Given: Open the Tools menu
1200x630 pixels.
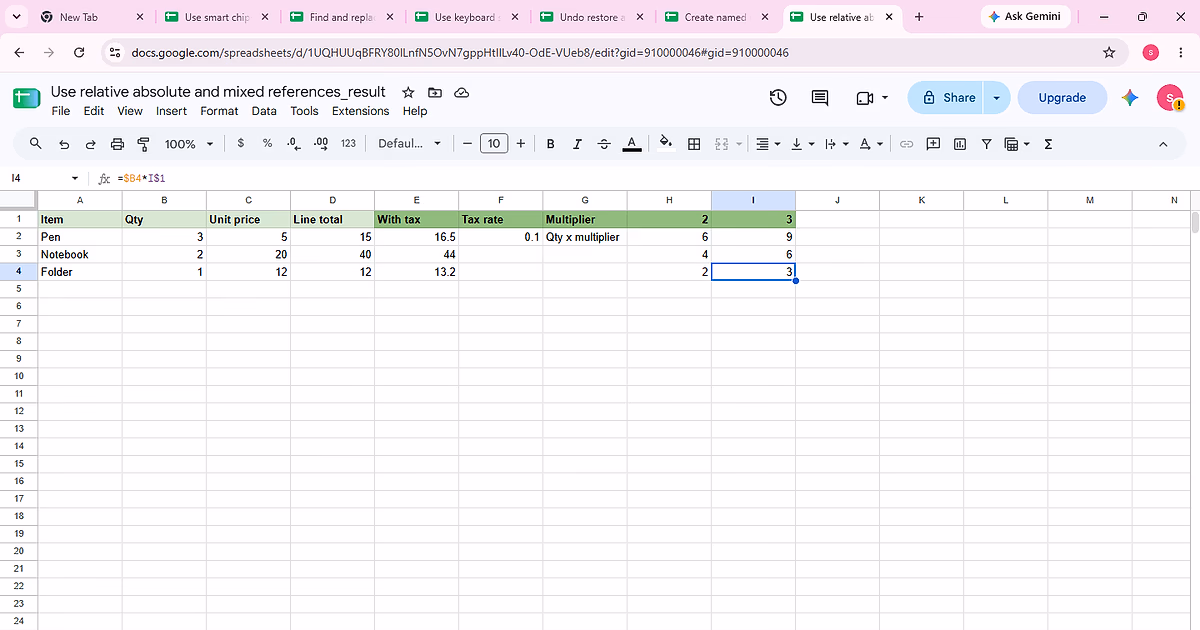Looking at the screenshot, I should [304, 111].
